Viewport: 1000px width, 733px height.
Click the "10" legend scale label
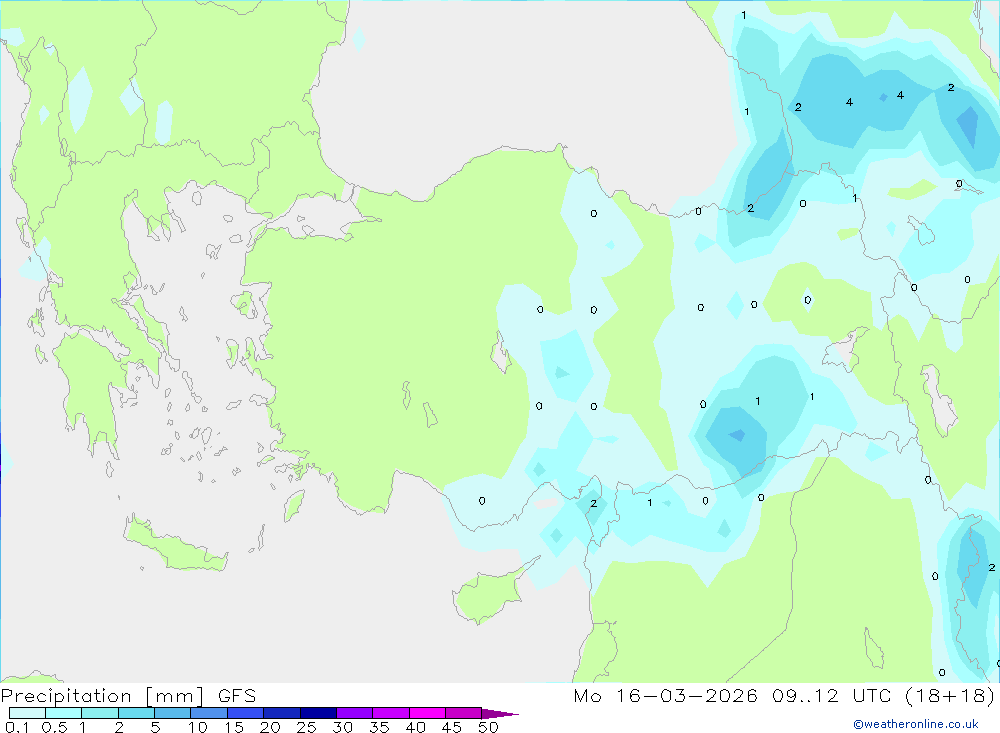coord(198,727)
